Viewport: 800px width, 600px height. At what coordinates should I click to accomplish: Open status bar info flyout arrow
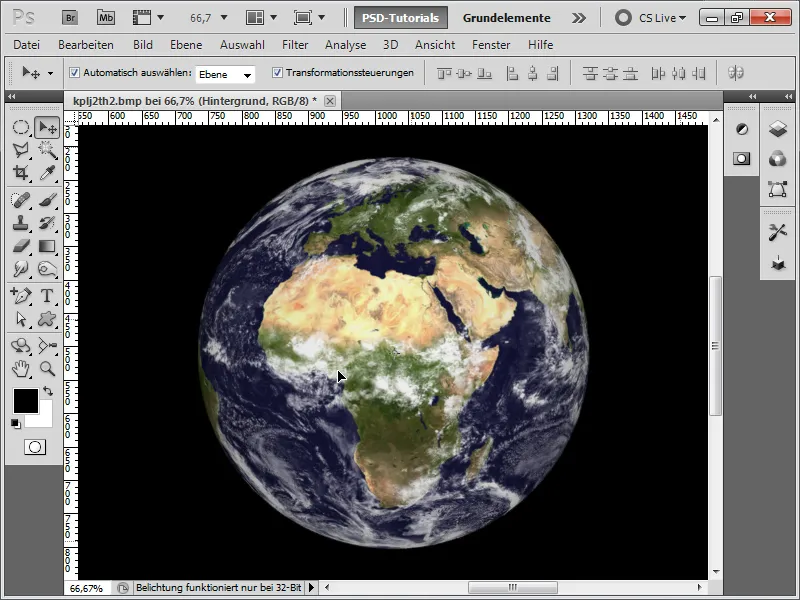(311, 588)
